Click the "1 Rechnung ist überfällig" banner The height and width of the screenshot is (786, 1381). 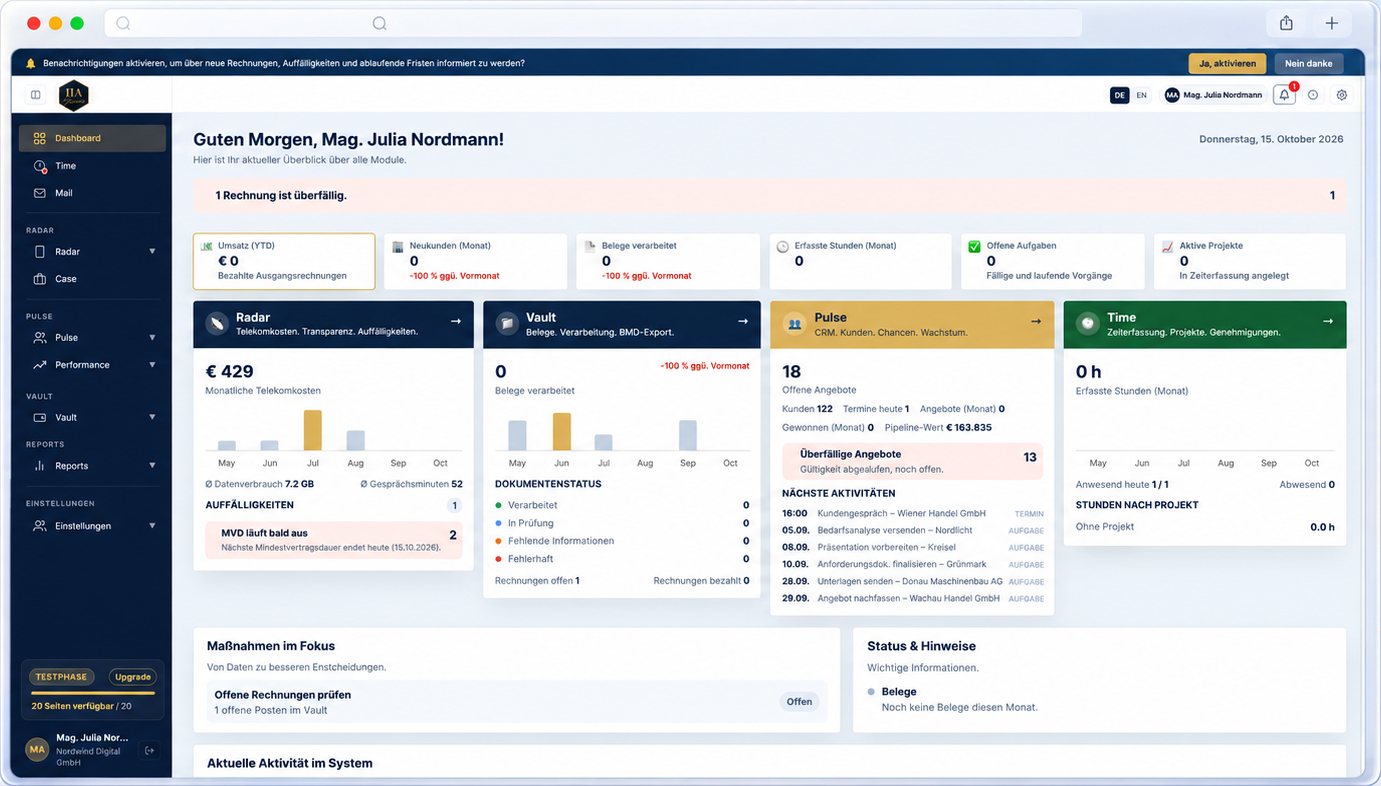769,195
